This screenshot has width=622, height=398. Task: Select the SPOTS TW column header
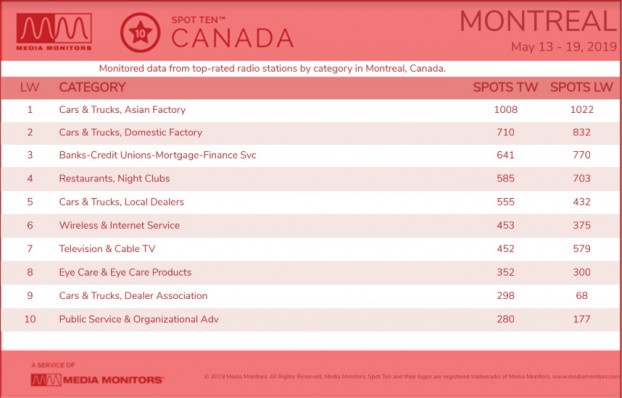(x=505, y=87)
